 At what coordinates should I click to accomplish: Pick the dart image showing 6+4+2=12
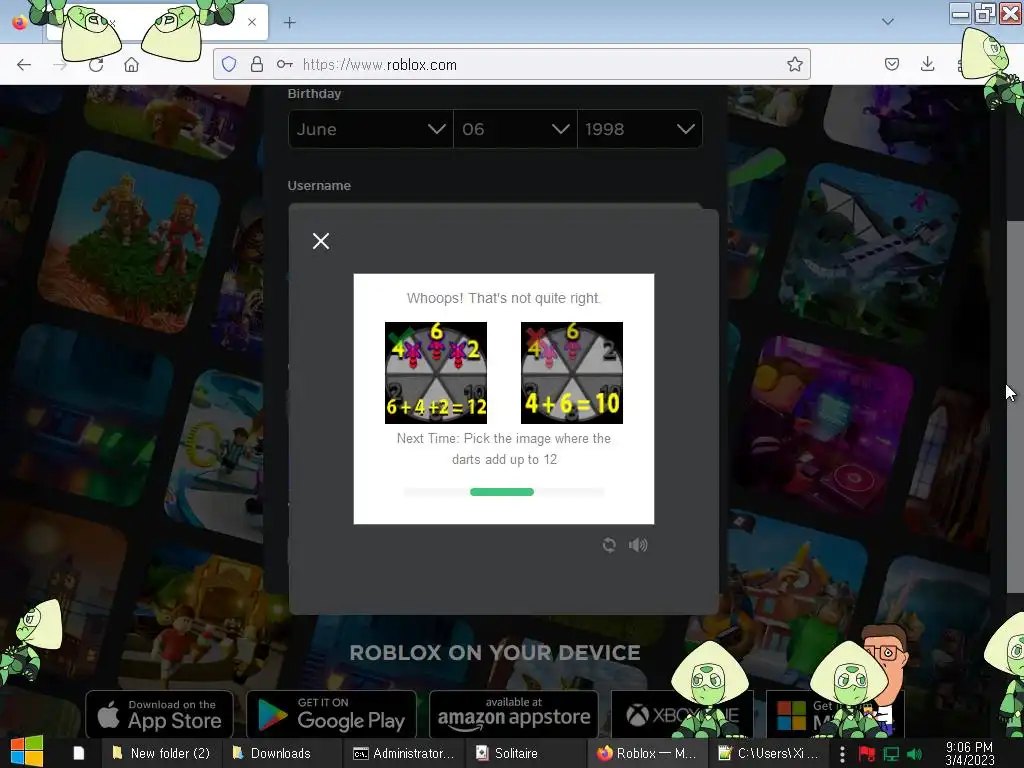click(x=436, y=373)
